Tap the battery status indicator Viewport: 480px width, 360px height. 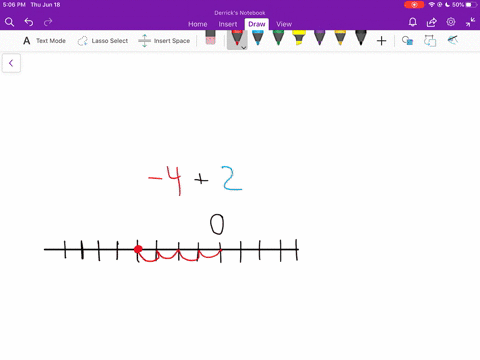tap(472, 5)
